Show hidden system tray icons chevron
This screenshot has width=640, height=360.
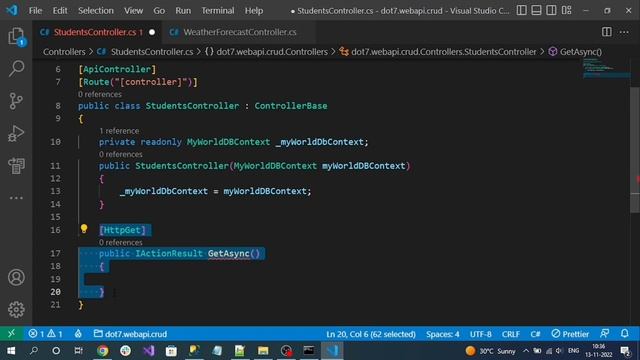(526, 351)
